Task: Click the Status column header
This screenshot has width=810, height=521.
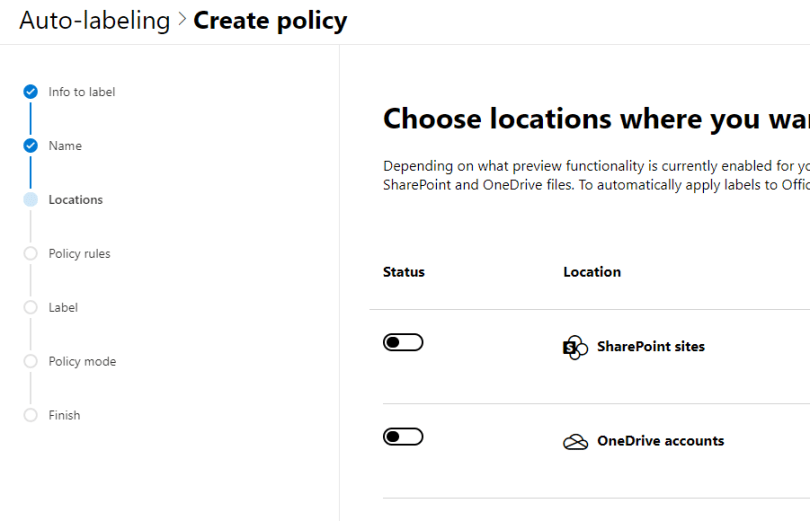Action: 404,272
